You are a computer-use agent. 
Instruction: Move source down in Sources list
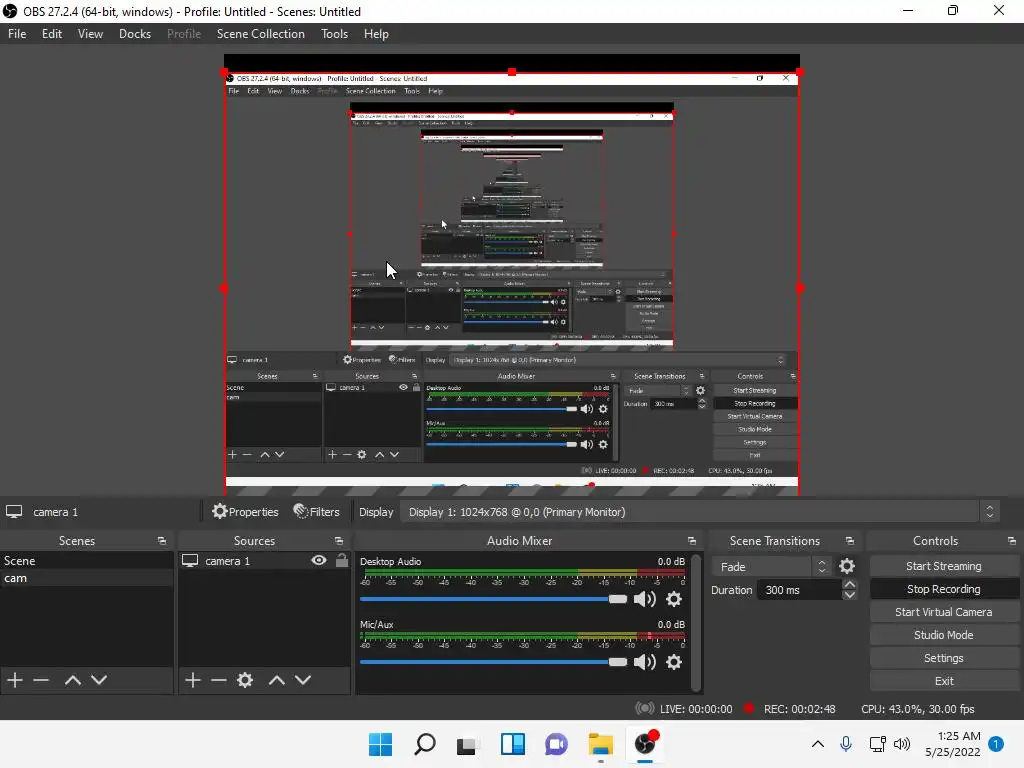coord(303,680)
